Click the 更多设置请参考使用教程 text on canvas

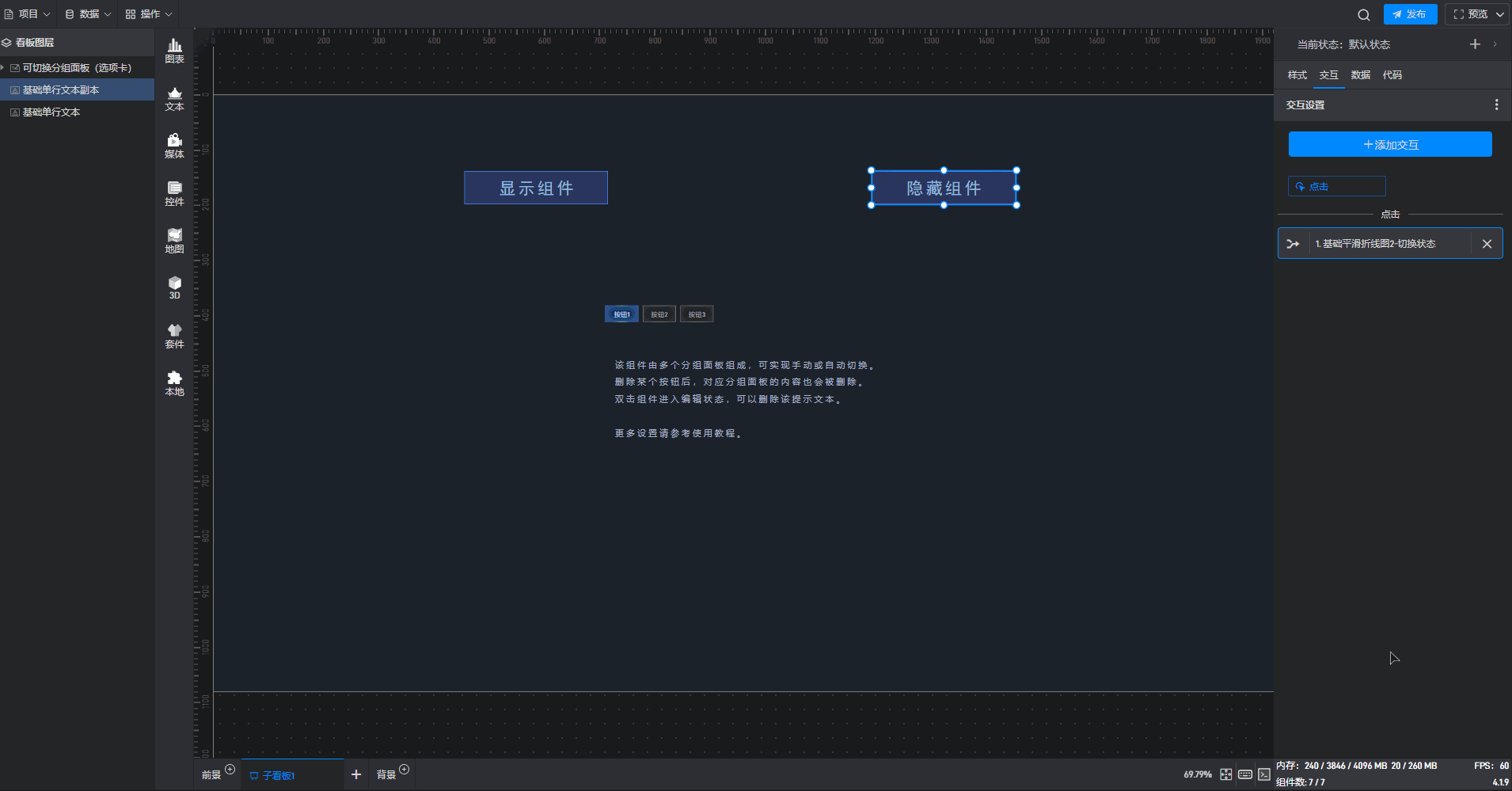(678, 434)
